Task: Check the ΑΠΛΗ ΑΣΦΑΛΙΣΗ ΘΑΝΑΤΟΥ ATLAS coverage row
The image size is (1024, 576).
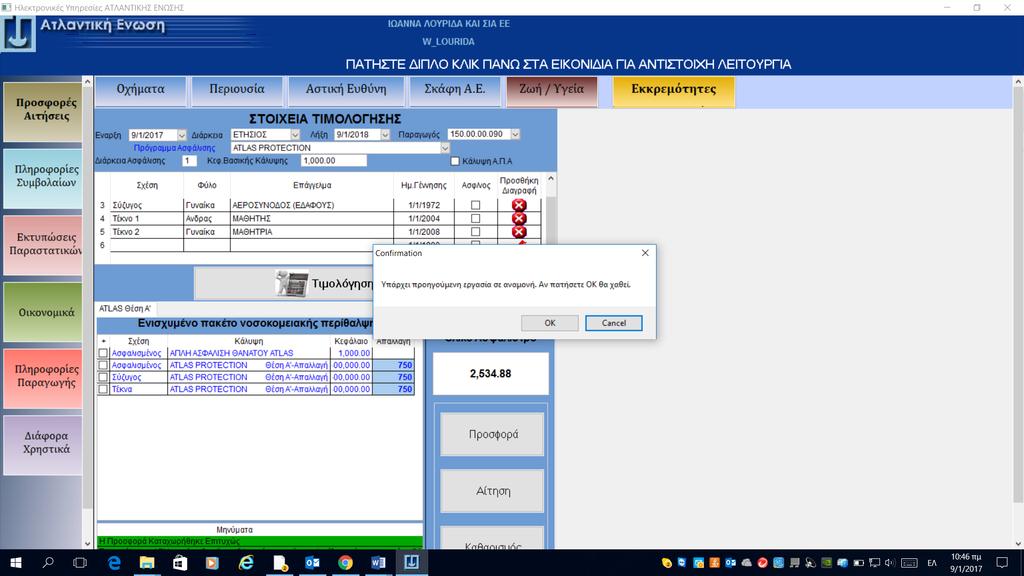Action: 103,353
